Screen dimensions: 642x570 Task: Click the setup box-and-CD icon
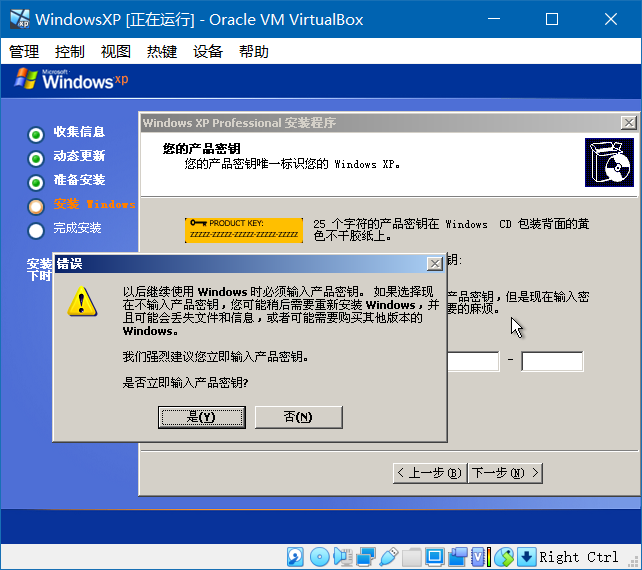(x=609, y=162)
